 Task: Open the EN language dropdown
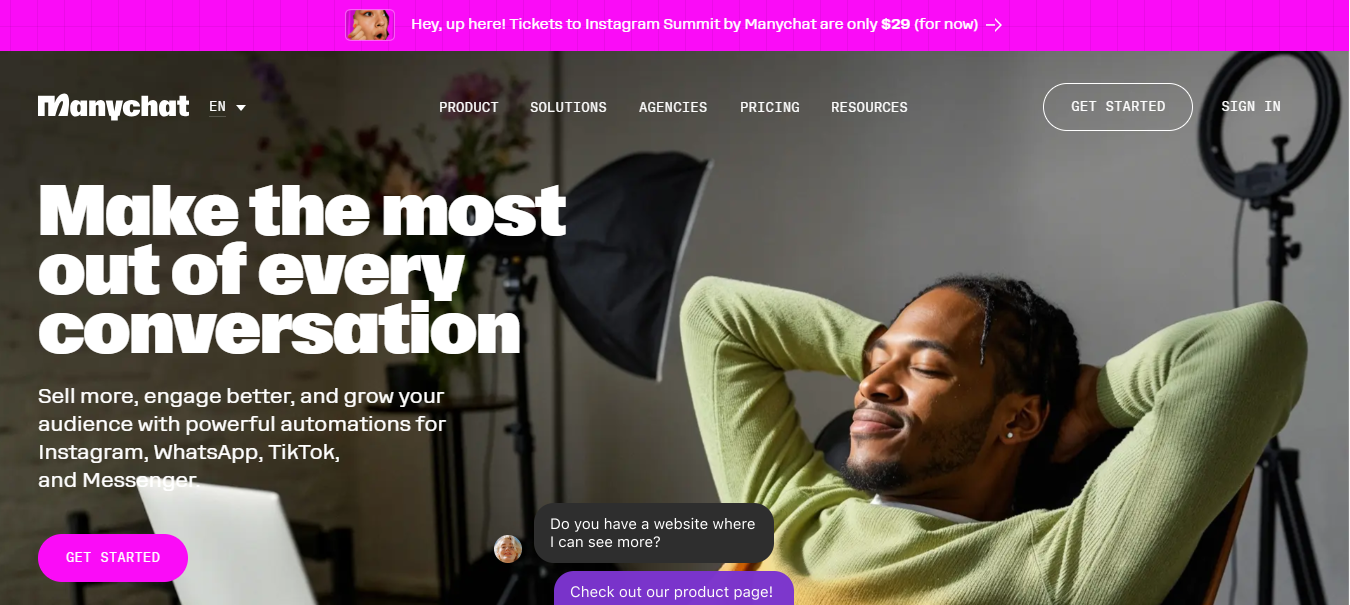[x=227, y=107]
